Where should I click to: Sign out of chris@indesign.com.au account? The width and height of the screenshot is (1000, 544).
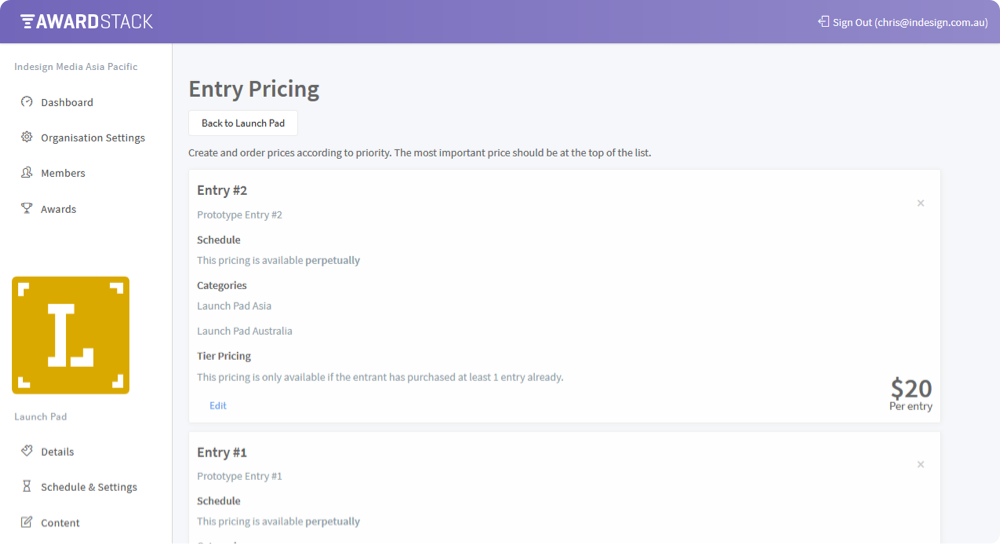pos(910,22)
